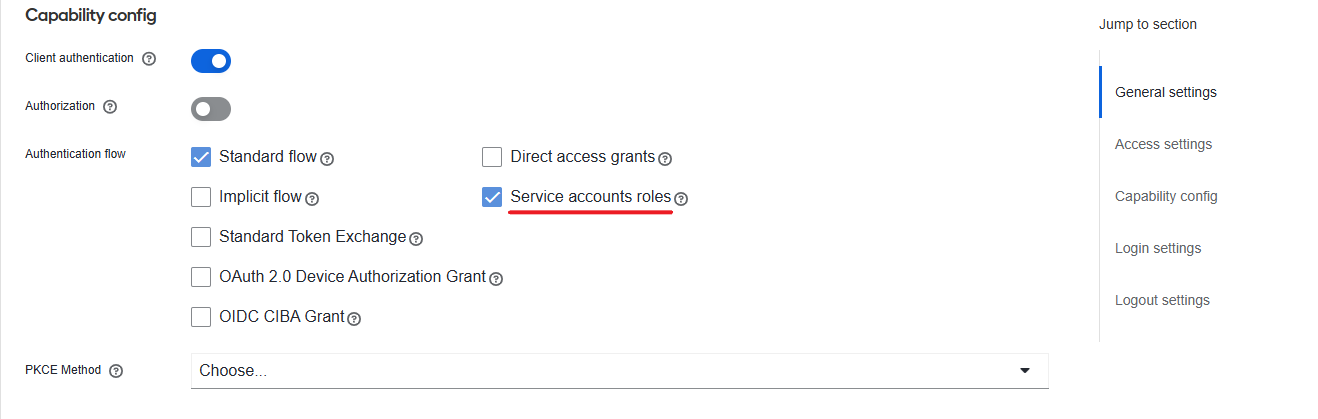Jump to Access settings section
1318x419 pixels.
pos(1163,144)
